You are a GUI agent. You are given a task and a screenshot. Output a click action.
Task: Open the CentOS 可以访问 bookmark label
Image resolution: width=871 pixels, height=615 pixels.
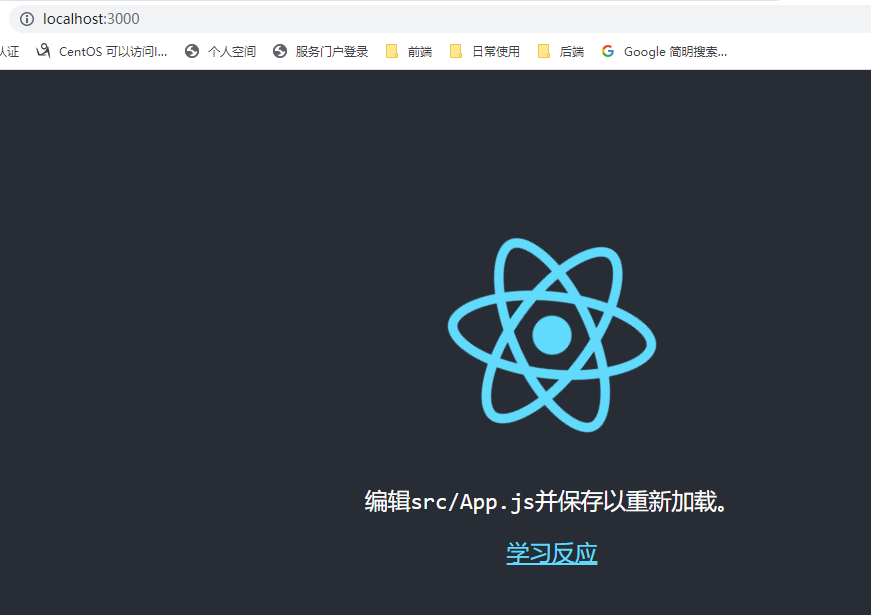(x=113, y=52)
